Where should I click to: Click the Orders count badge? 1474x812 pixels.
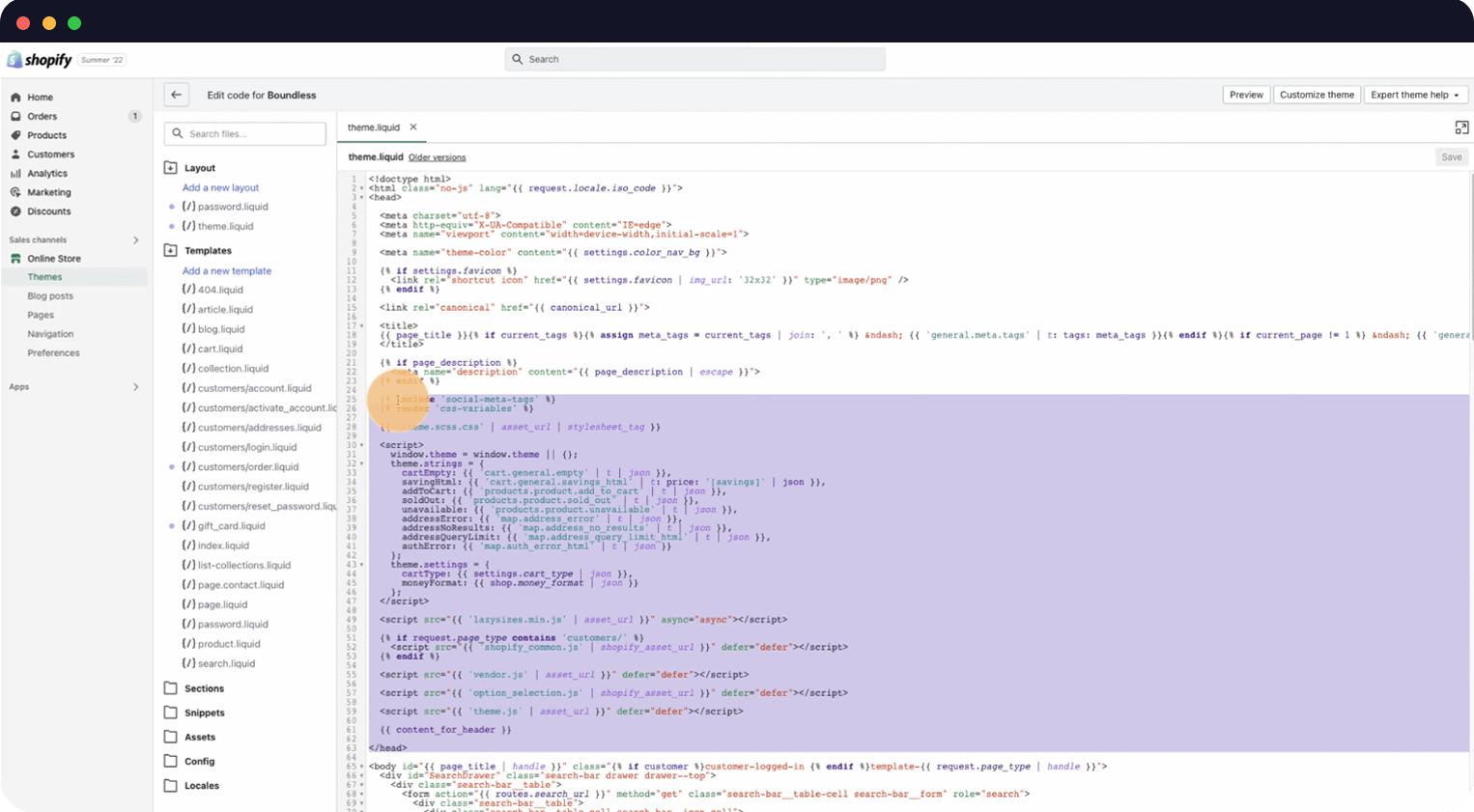pyautogui.click(x=134, y=116)
